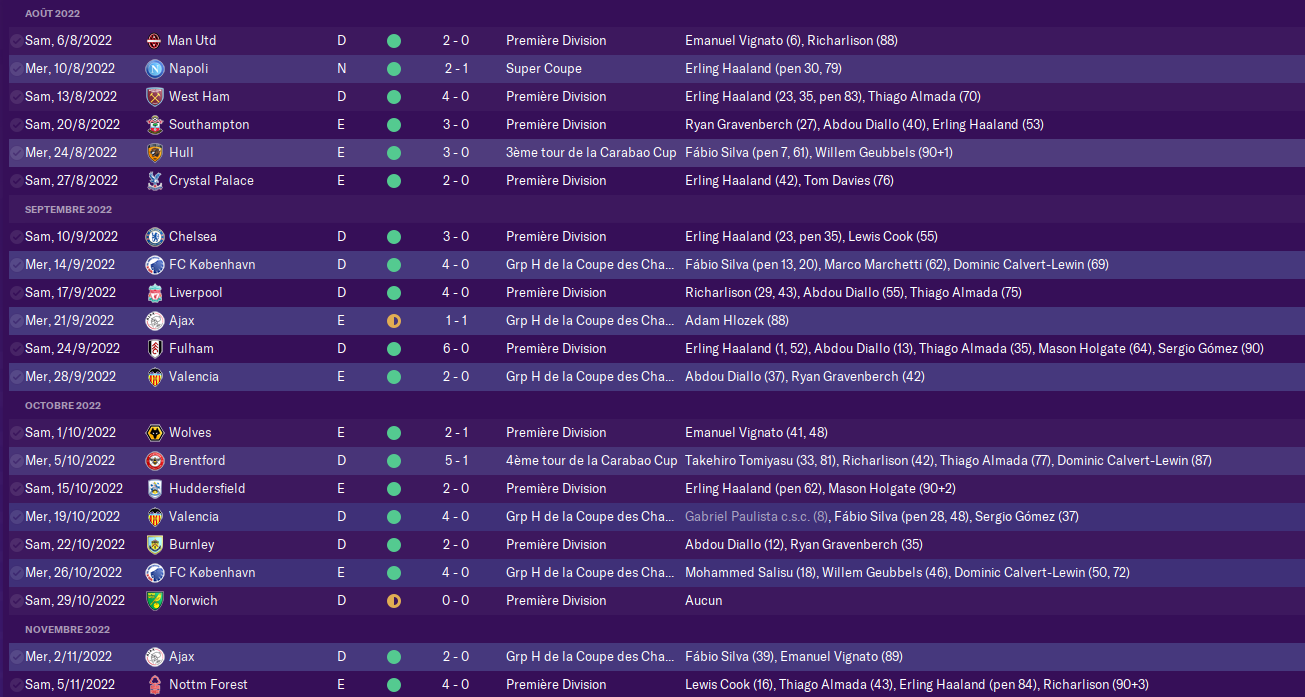
Task: Toggle the check mark beside Mer, 24/8/2022
Action: pos(16,153)
